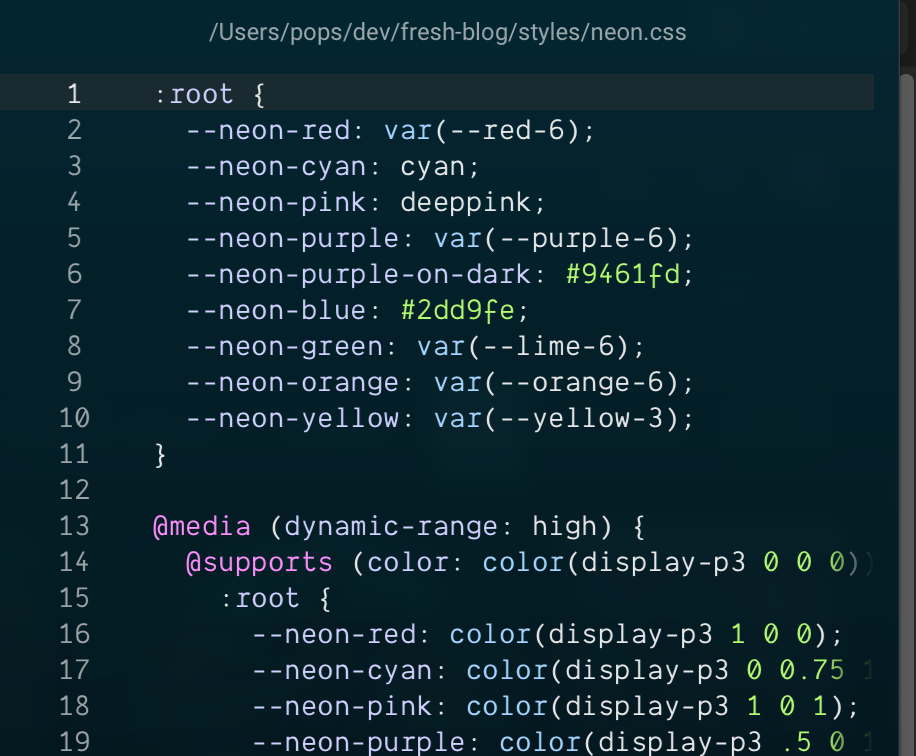Click the closing brace on line 11

pyautogui.click(x=160, y=454)
